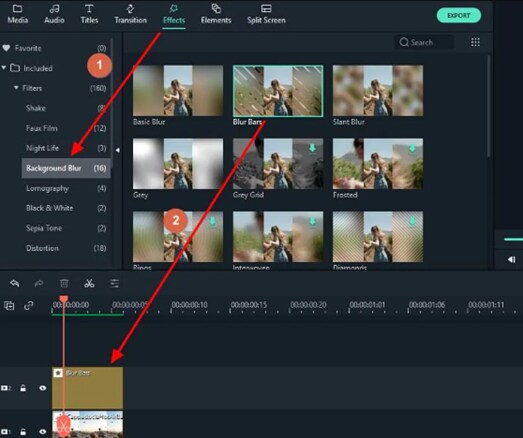
Task: Click the effects panel vertical scrollbar
Action: coord(489,106)
